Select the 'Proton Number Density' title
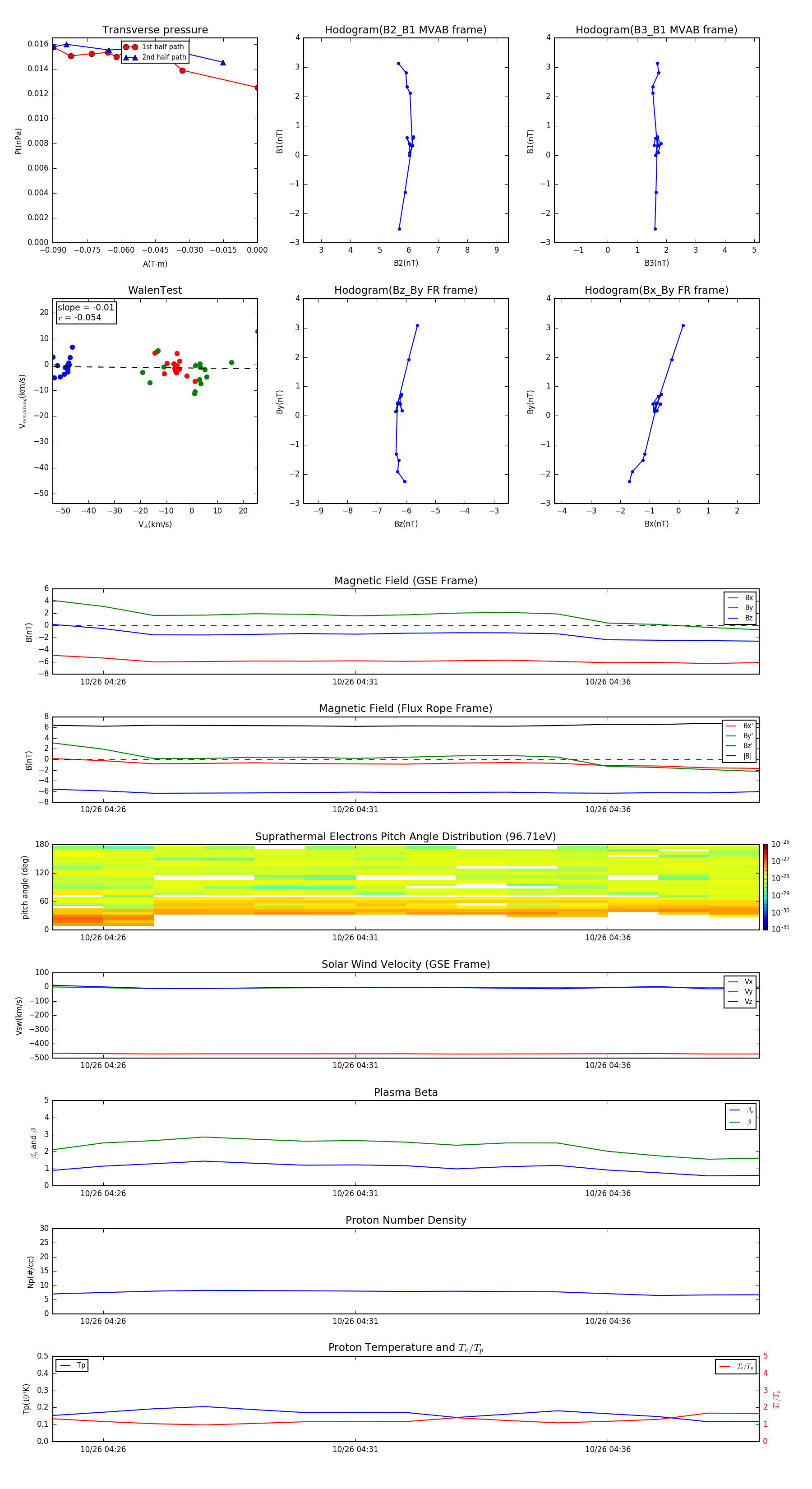Image resolution: width=812 pixels, height=1489 pixels. pos(406,1220)
